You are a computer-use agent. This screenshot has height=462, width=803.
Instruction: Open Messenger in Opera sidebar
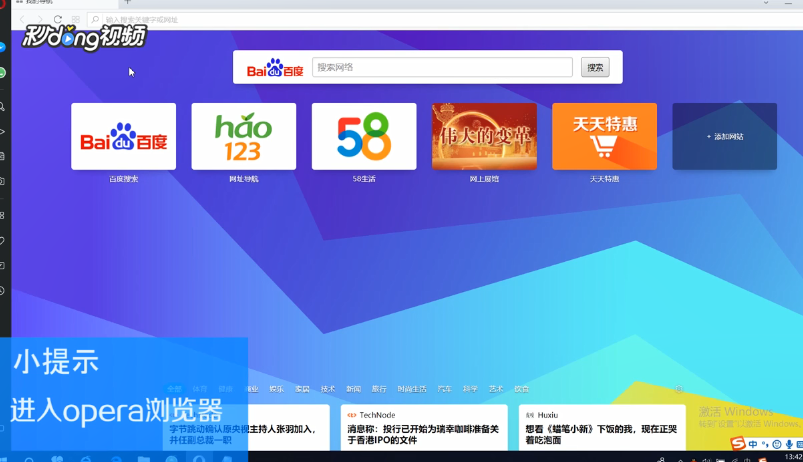[2, 48]
